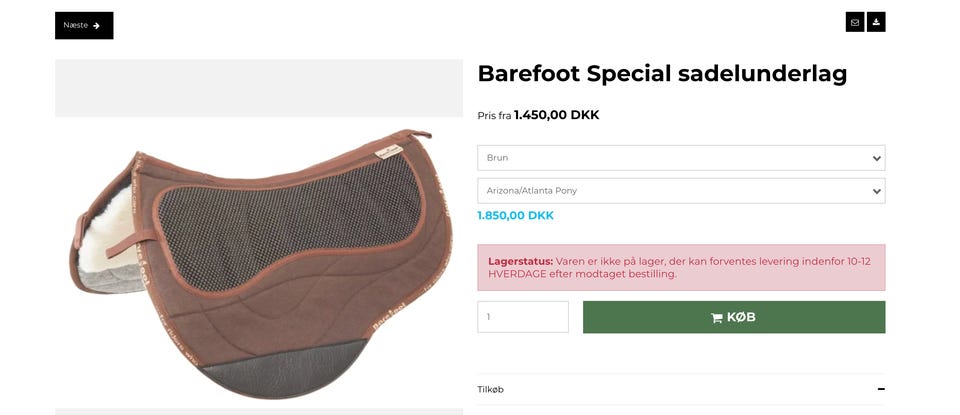The image size is (960, 415).
Task: Open the Arizona/Atlanta Pony size dropdown
Action: click(680, 191)
